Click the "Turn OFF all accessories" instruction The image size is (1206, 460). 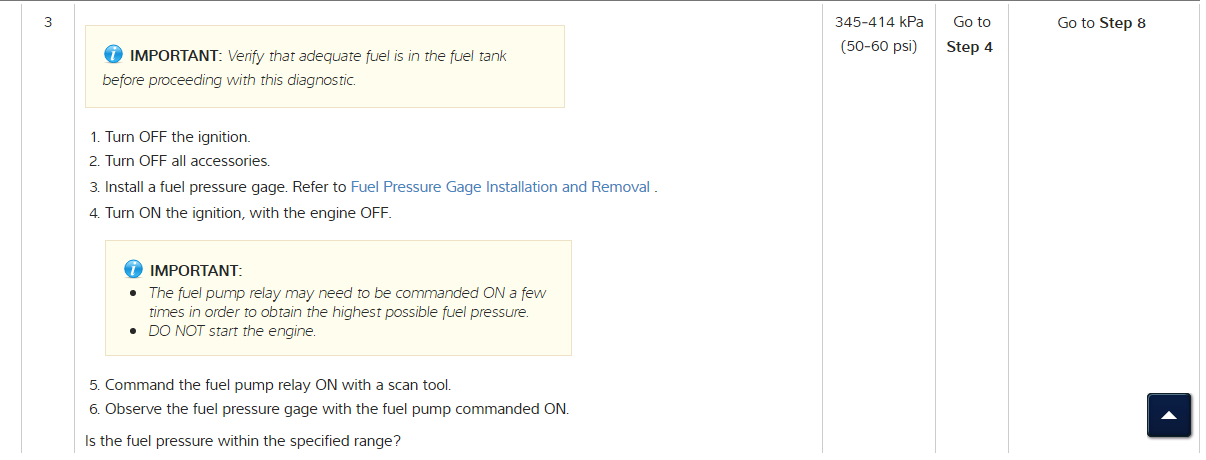187,161
